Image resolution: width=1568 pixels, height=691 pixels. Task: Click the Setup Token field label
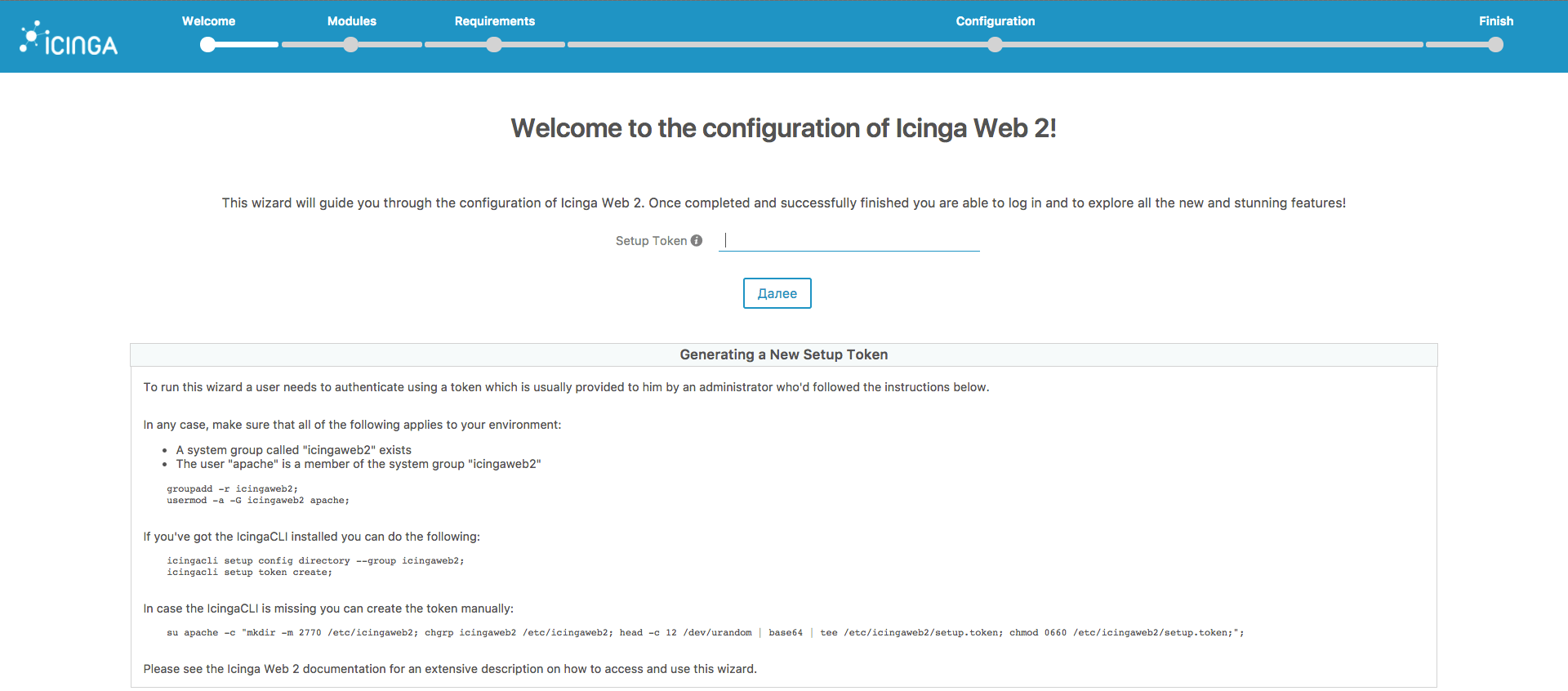[x=651, y=241]
